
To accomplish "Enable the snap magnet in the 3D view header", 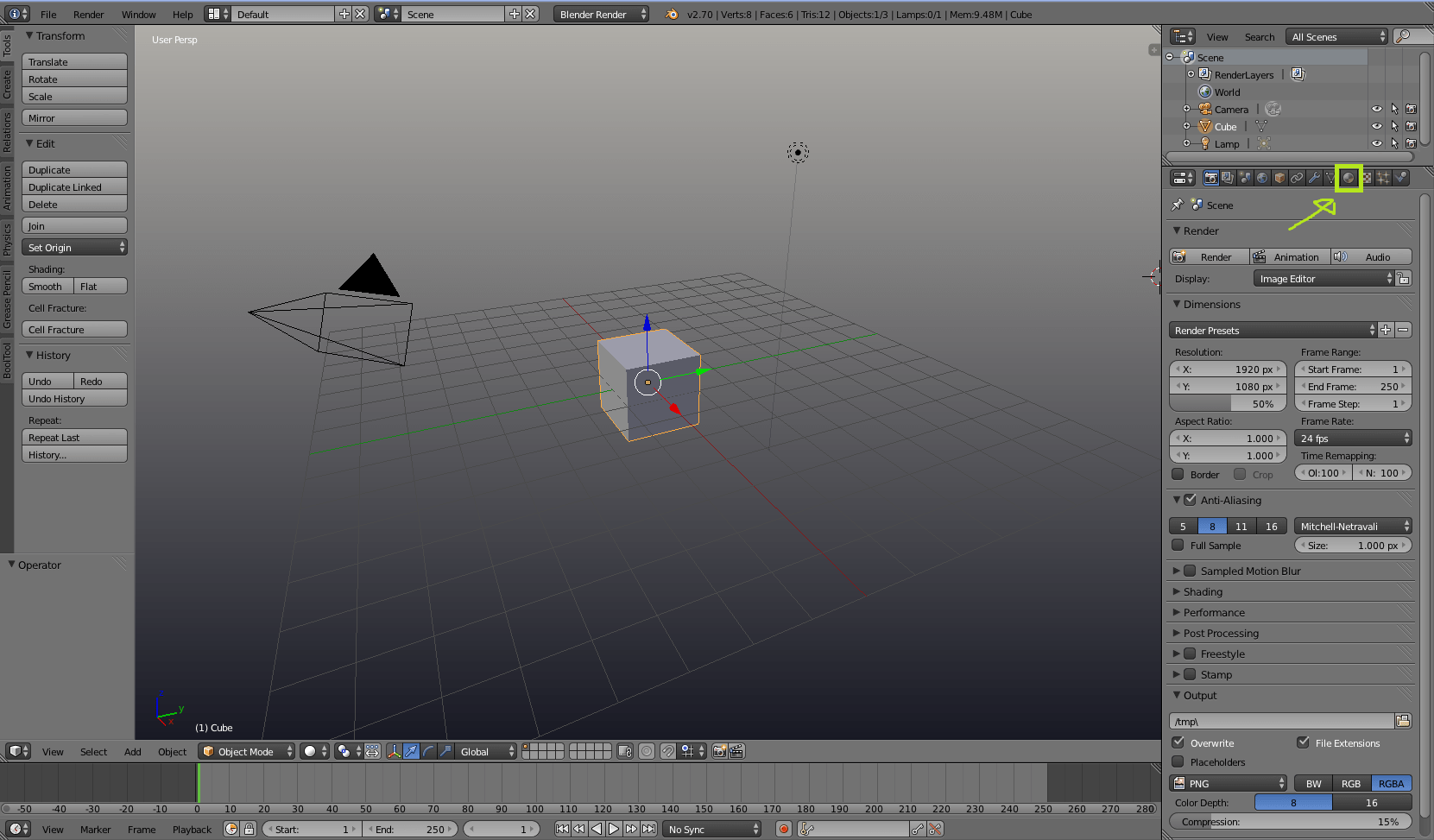I will tap(668, 751).
